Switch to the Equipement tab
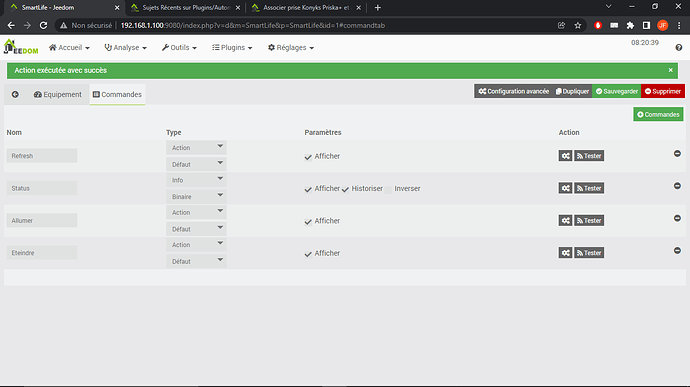The width and height of the screenshot is (690, 387). (58, 94)
